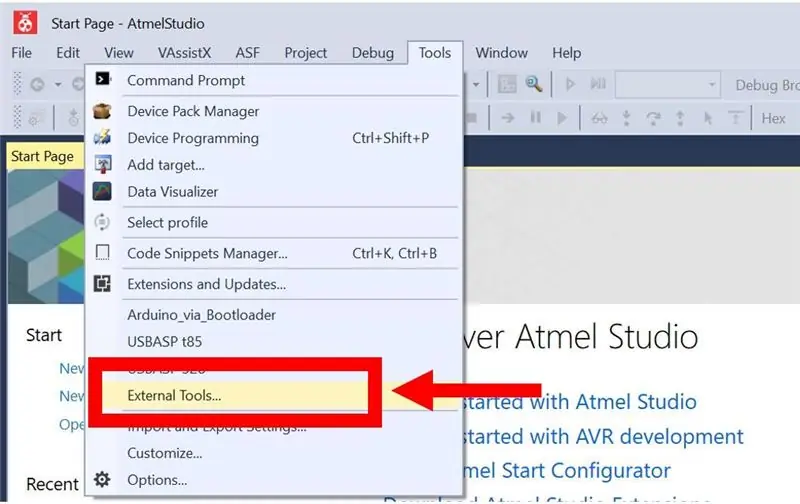
Task: Open Getting started with Atmel Studio link
Action: click(580, 401)
